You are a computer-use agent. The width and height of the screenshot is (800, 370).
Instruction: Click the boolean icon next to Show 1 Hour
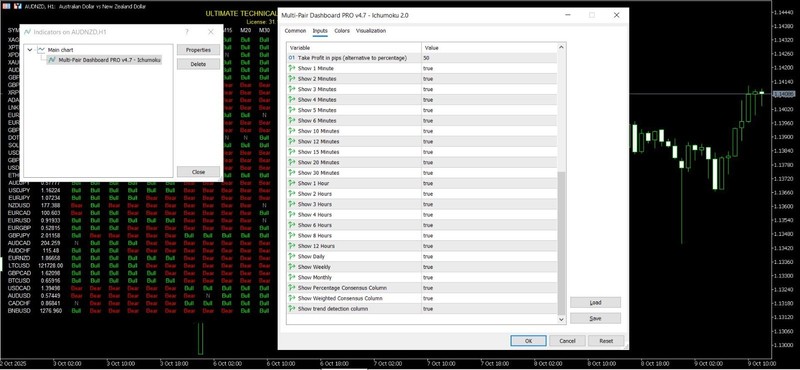point(292,183)
